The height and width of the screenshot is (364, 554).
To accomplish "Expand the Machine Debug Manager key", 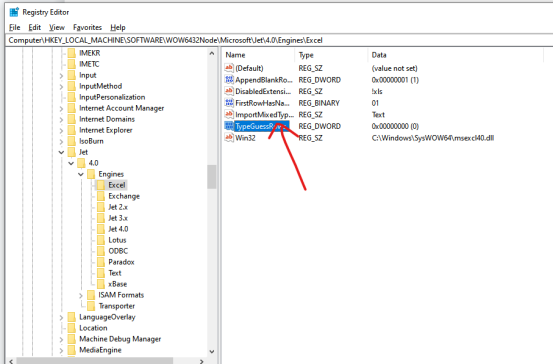I will 61,339.
